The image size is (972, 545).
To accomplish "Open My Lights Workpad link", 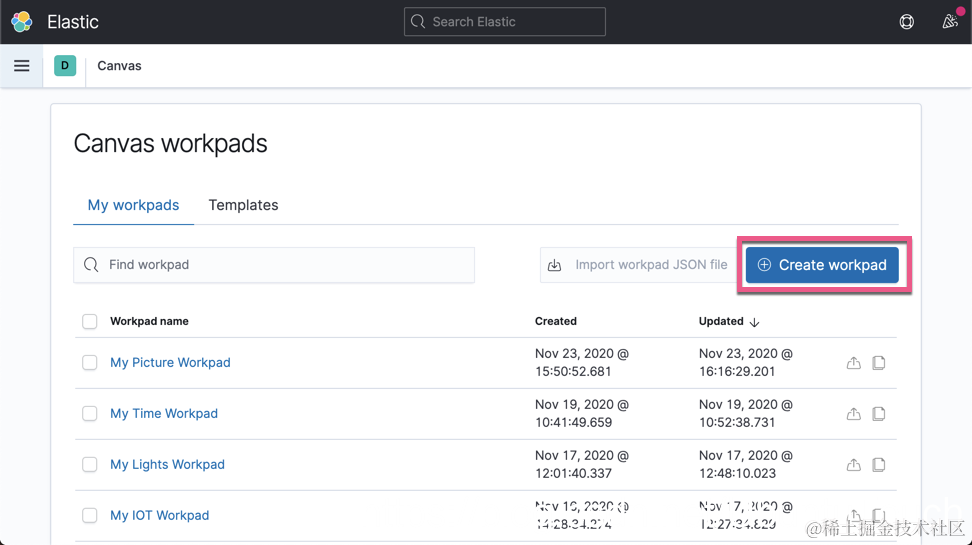I will [167, 464].
